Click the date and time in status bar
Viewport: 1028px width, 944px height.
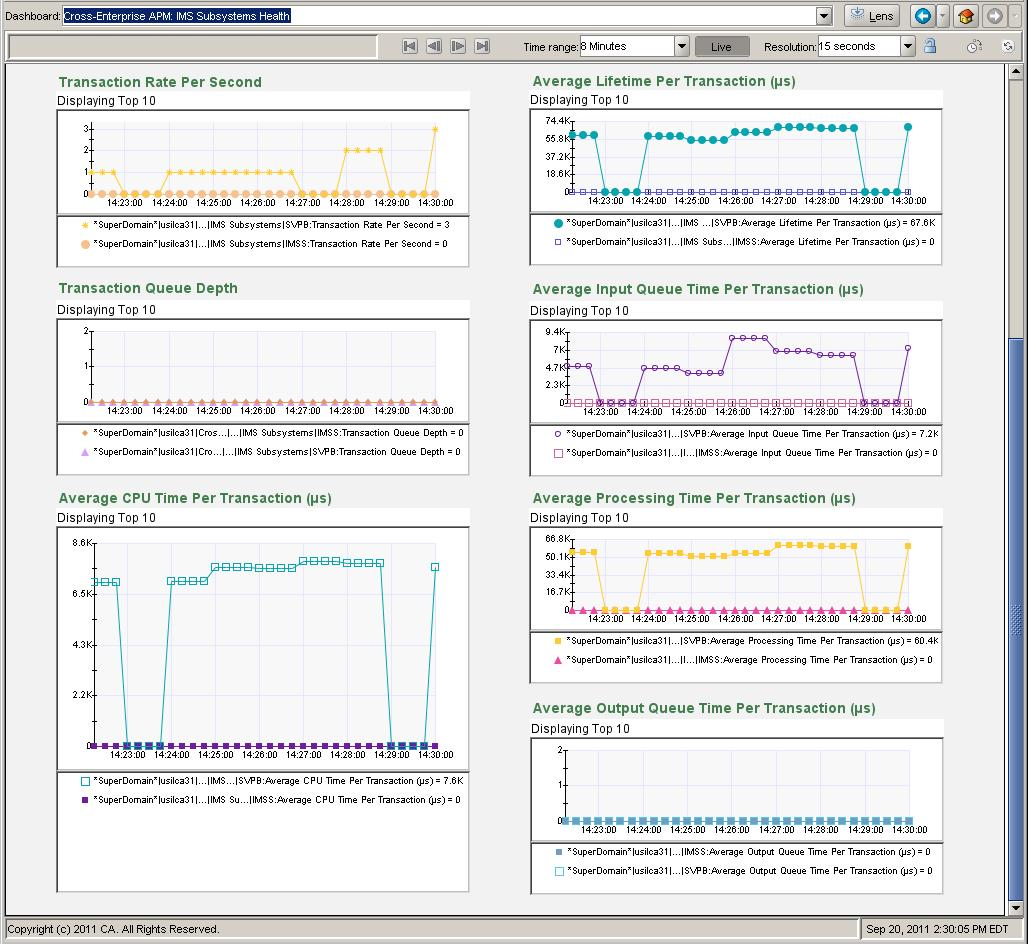[x=937, y=929]
